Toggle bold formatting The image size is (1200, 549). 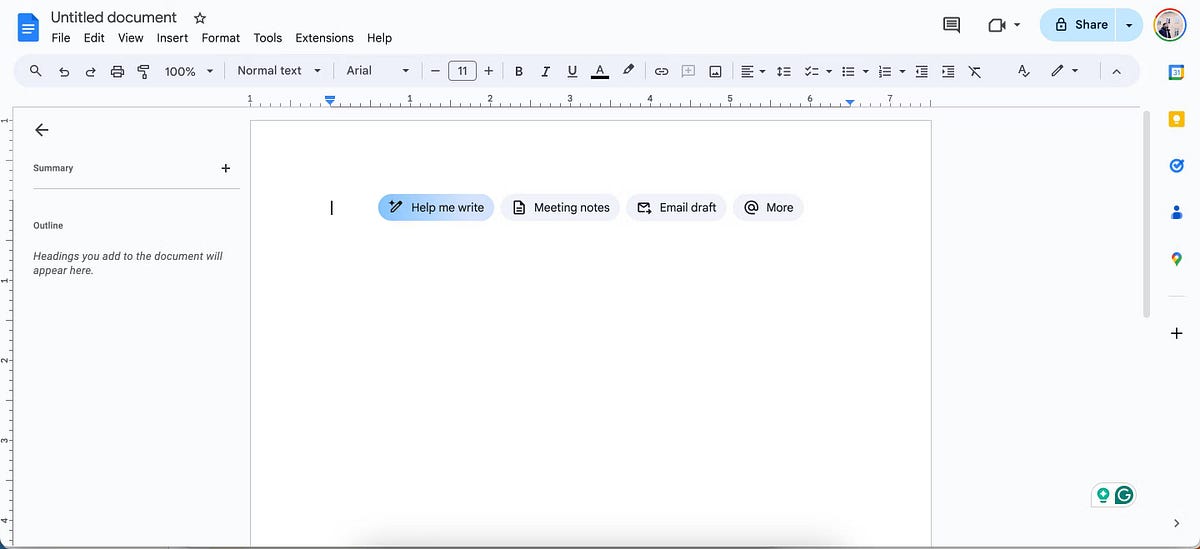(x=518, y=71)
